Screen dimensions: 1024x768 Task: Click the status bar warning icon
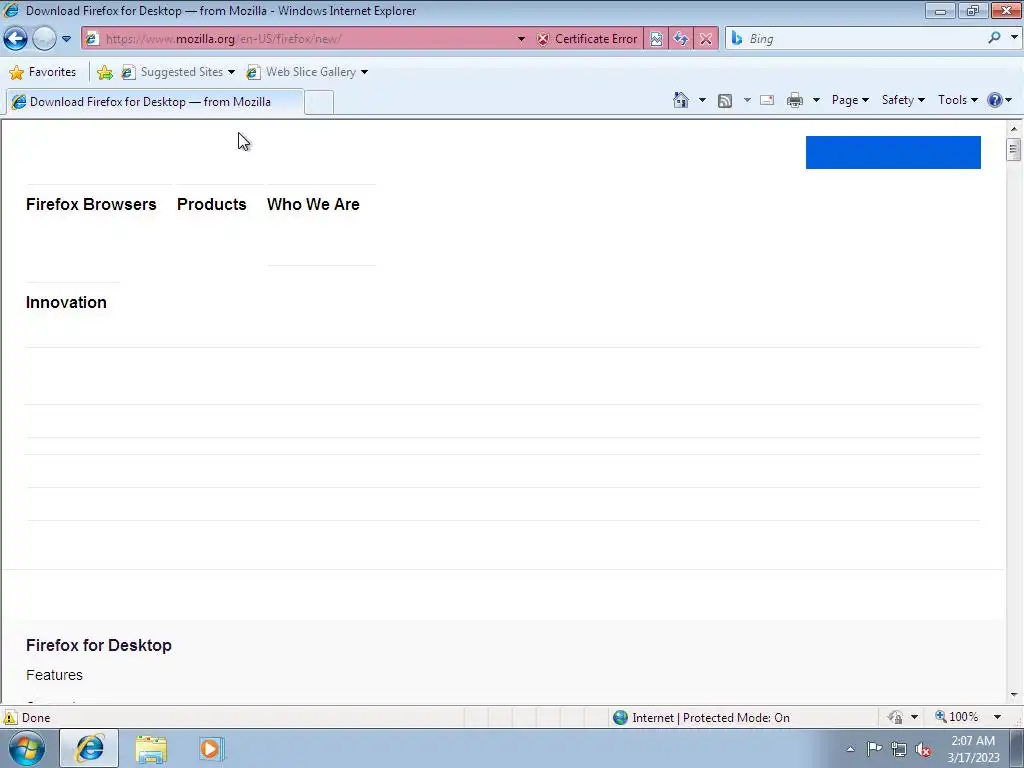tap(10, 717)
